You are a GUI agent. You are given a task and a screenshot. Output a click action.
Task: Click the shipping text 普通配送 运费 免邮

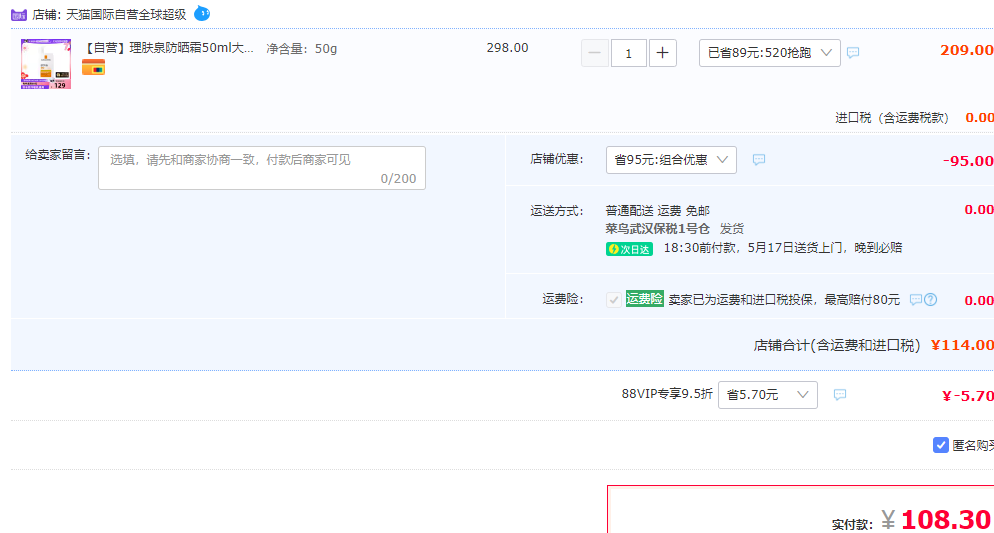click(657, 210)
